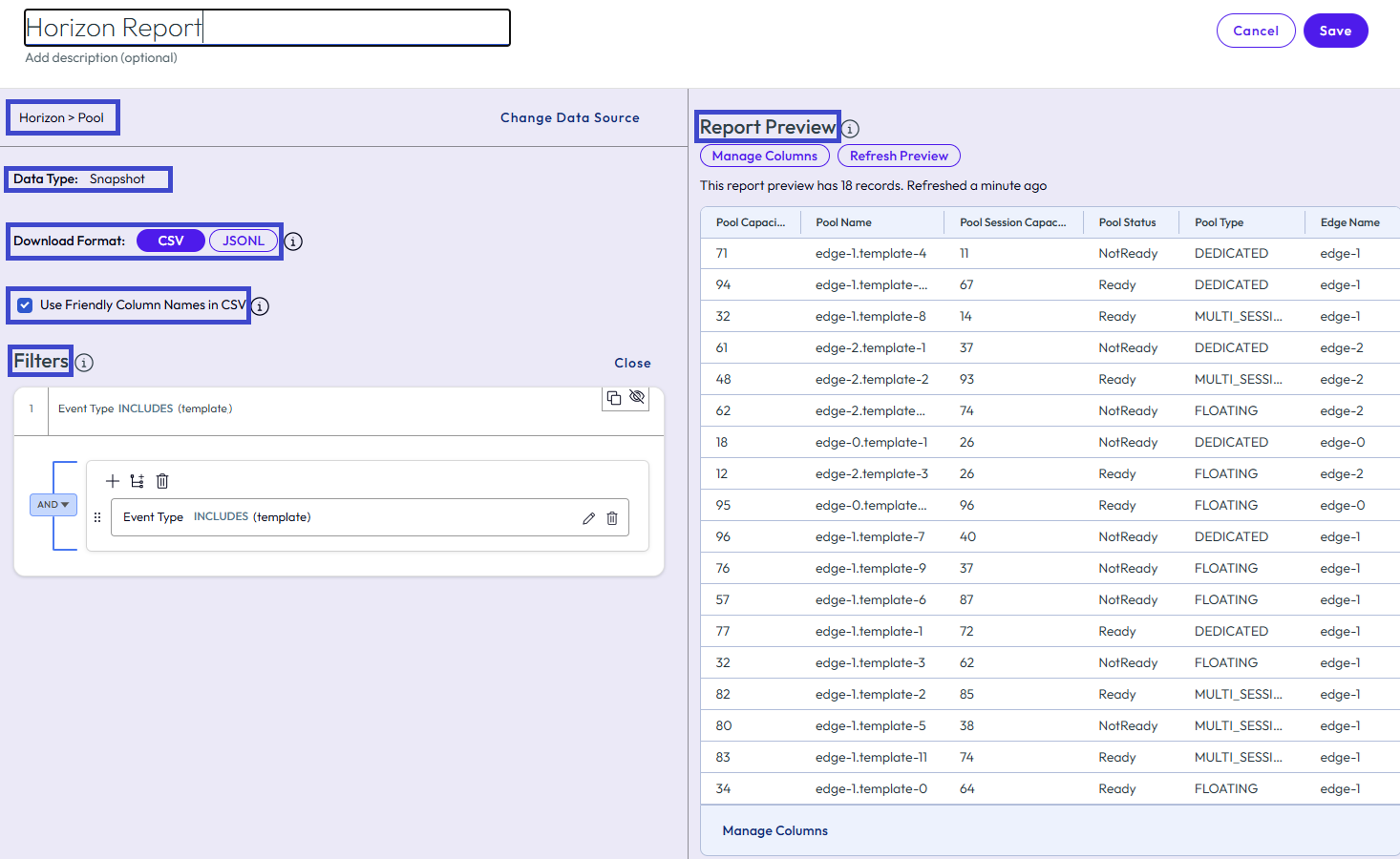Edit Event Type condition pencil icon
This screenshot has width=1400, height=859.
588,518
